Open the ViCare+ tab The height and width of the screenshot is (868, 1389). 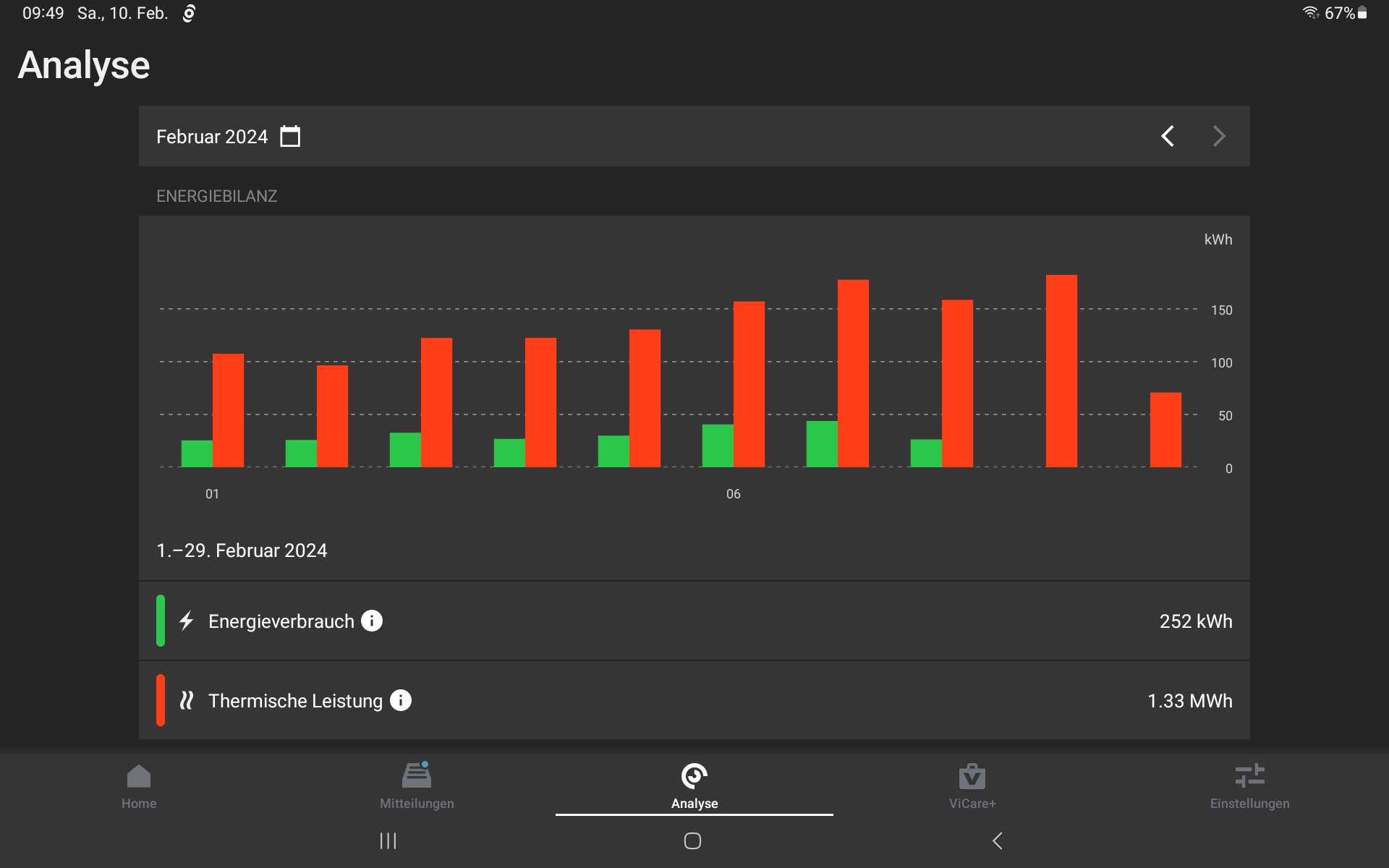pos(972,787)
